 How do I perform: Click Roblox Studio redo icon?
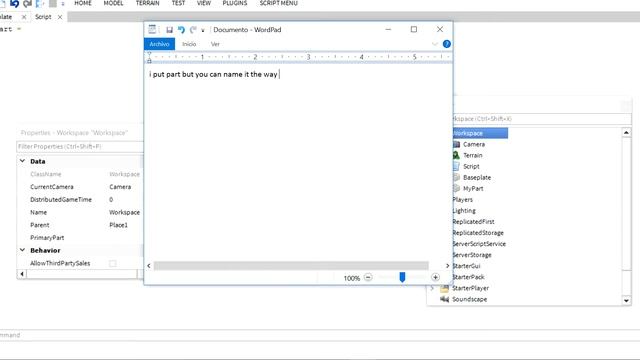coord(27,4)
